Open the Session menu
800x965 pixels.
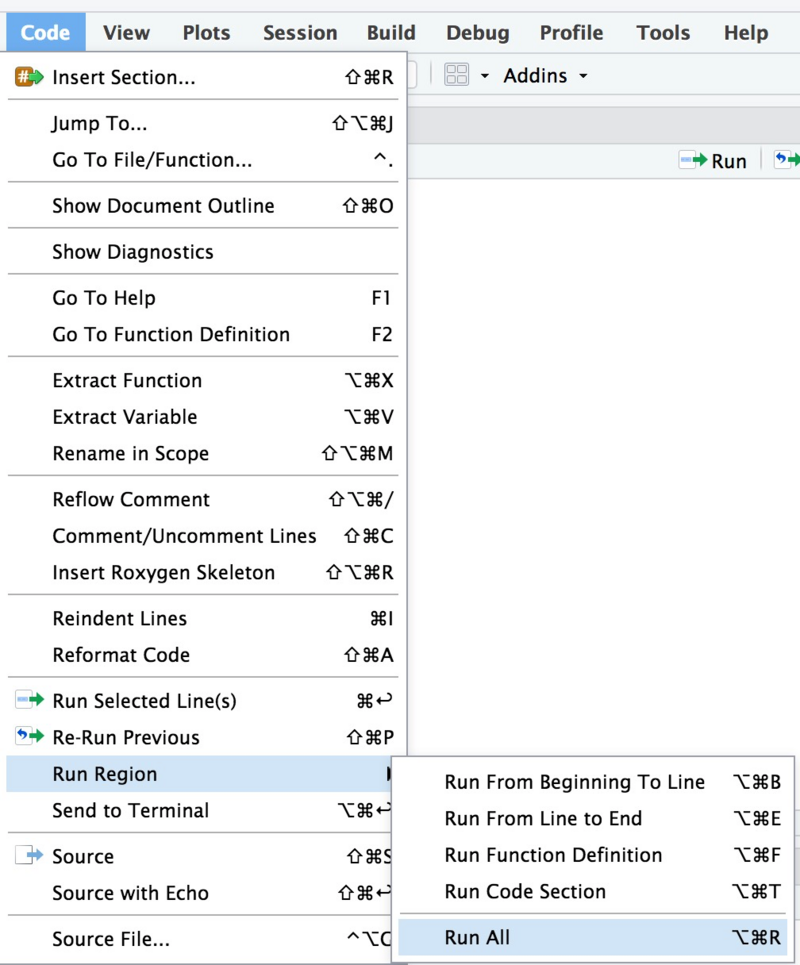point(300,32)
